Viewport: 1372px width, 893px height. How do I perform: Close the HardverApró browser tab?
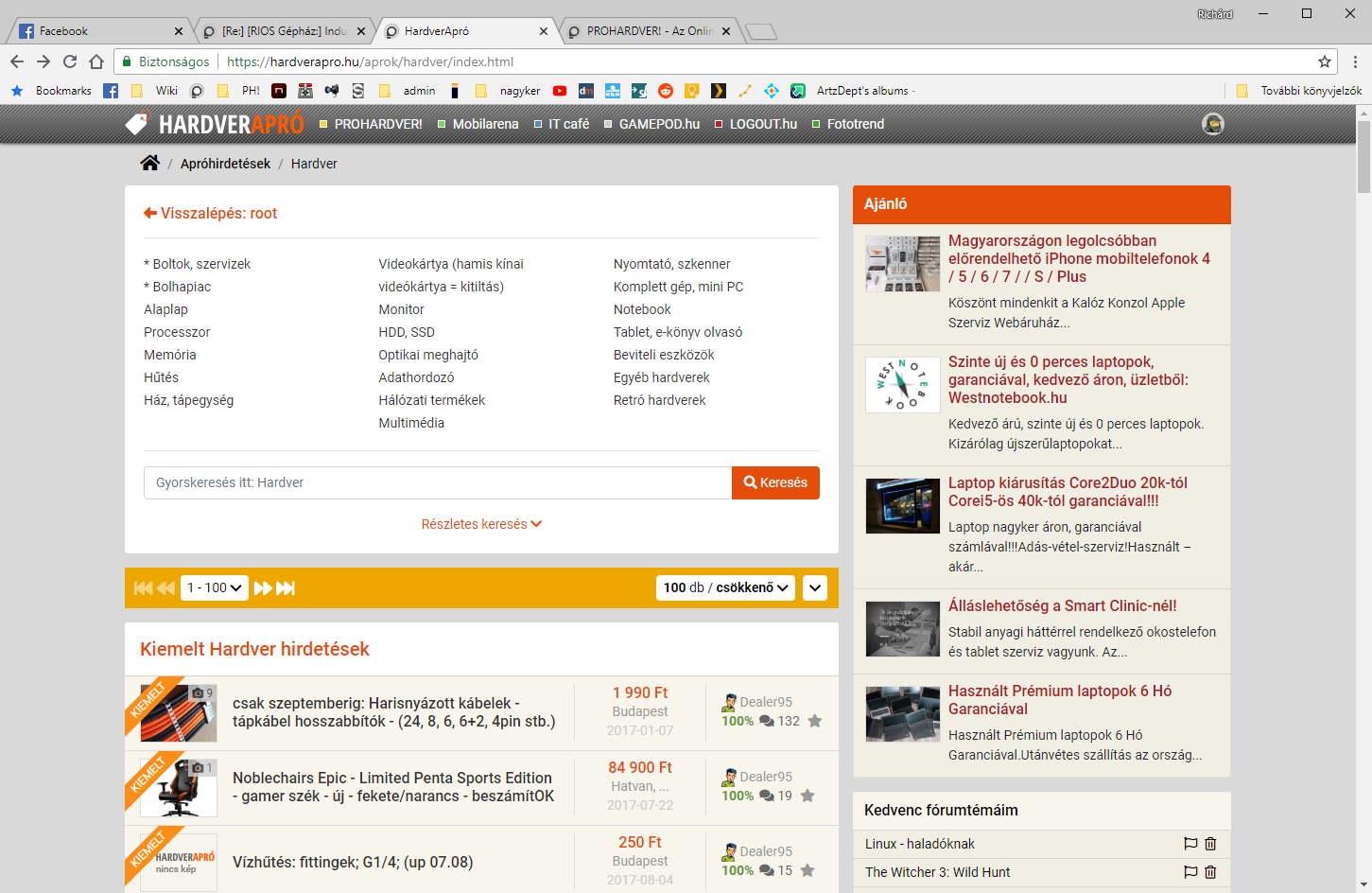tap(544, 31)
